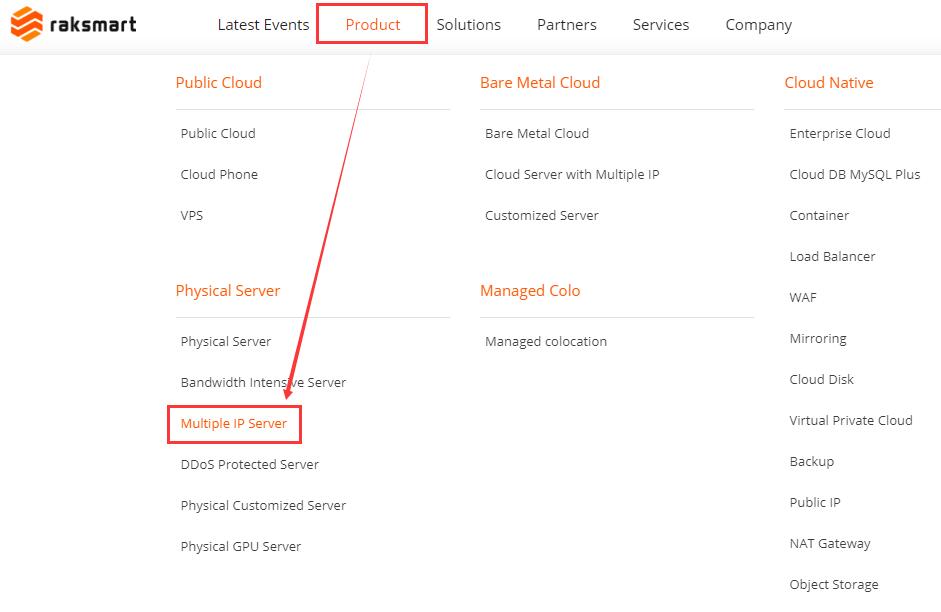Select Multiple IP Server link

(233, 424)
